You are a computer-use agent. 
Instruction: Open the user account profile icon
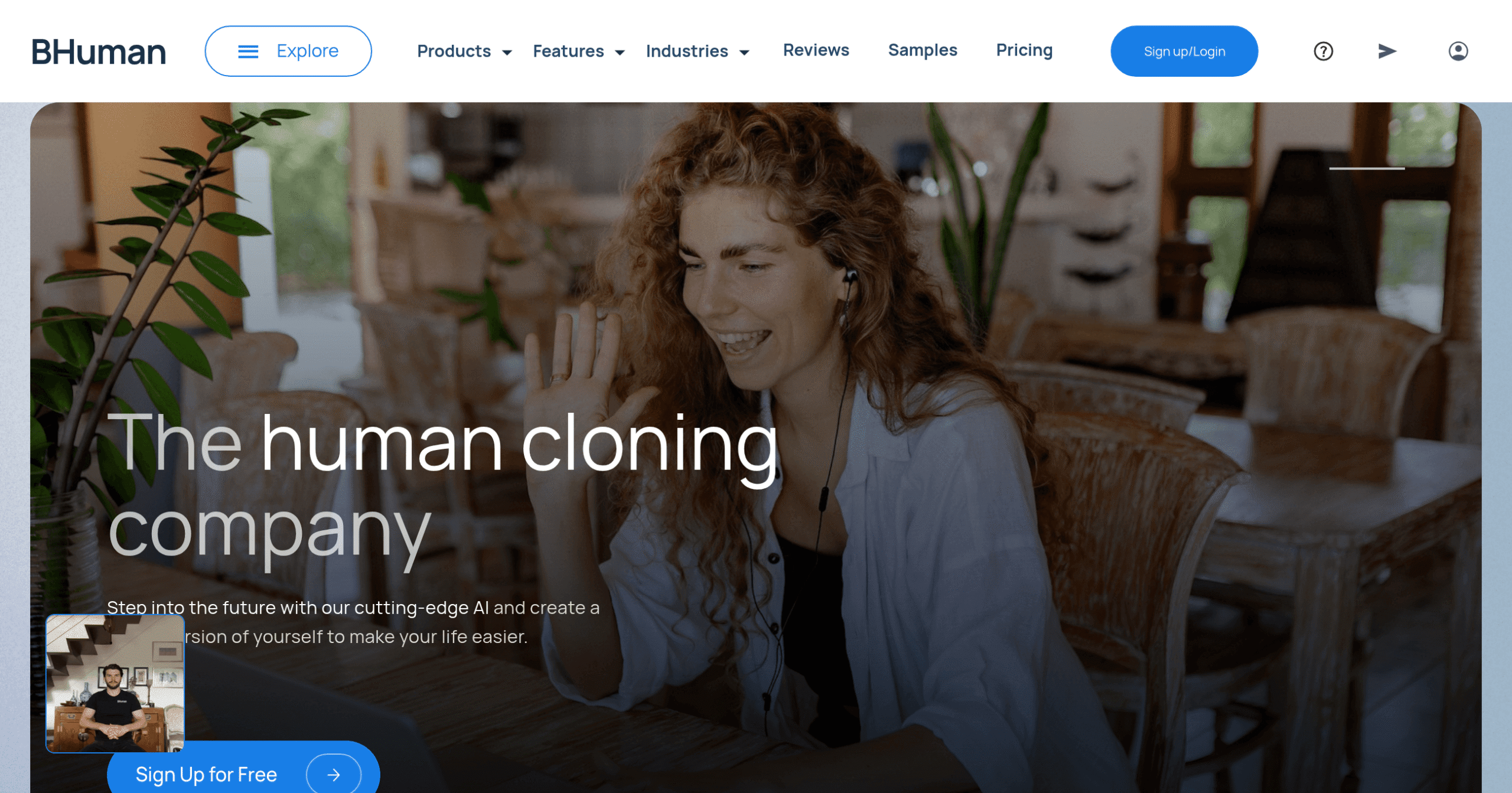click(x=1458, y=51)
